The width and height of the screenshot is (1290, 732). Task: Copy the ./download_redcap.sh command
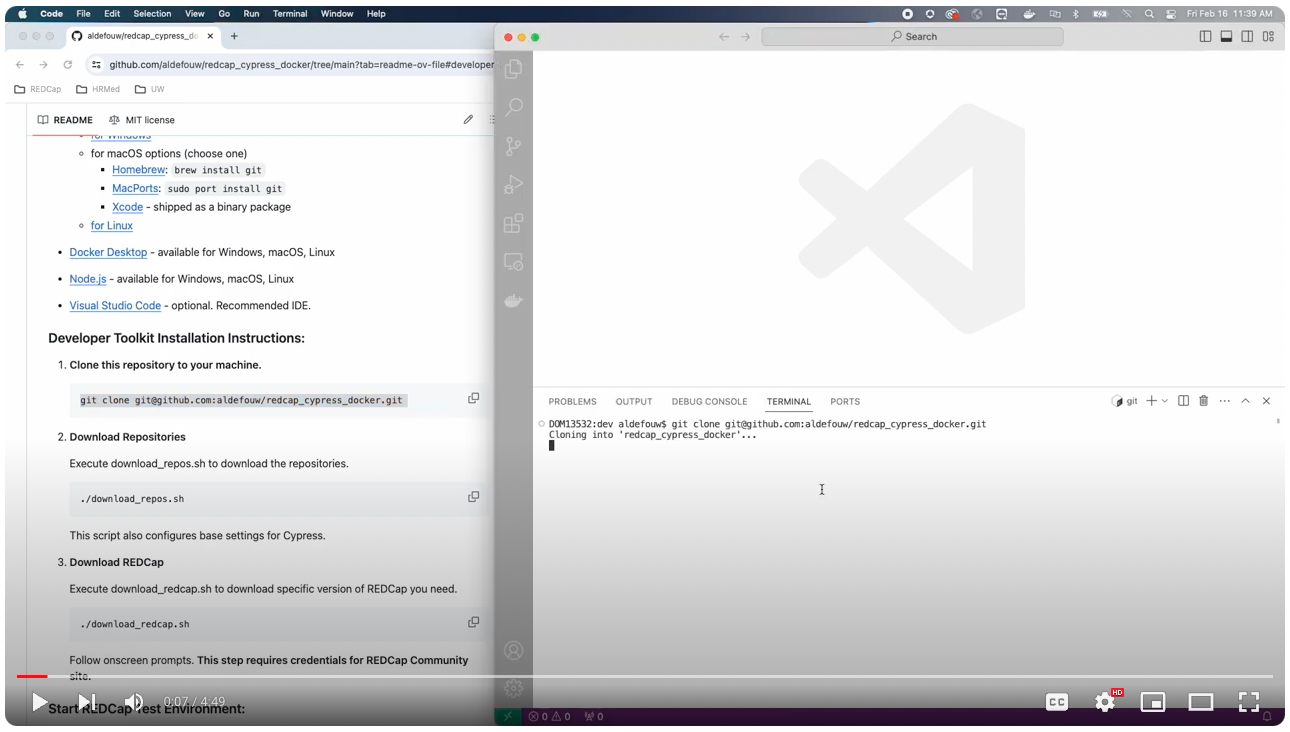(474, 622)
